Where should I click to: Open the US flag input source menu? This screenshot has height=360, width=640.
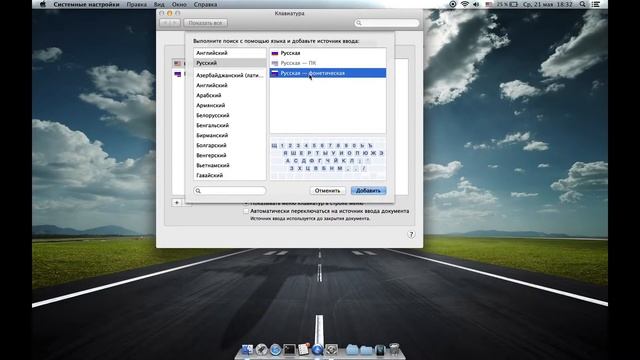489,4
